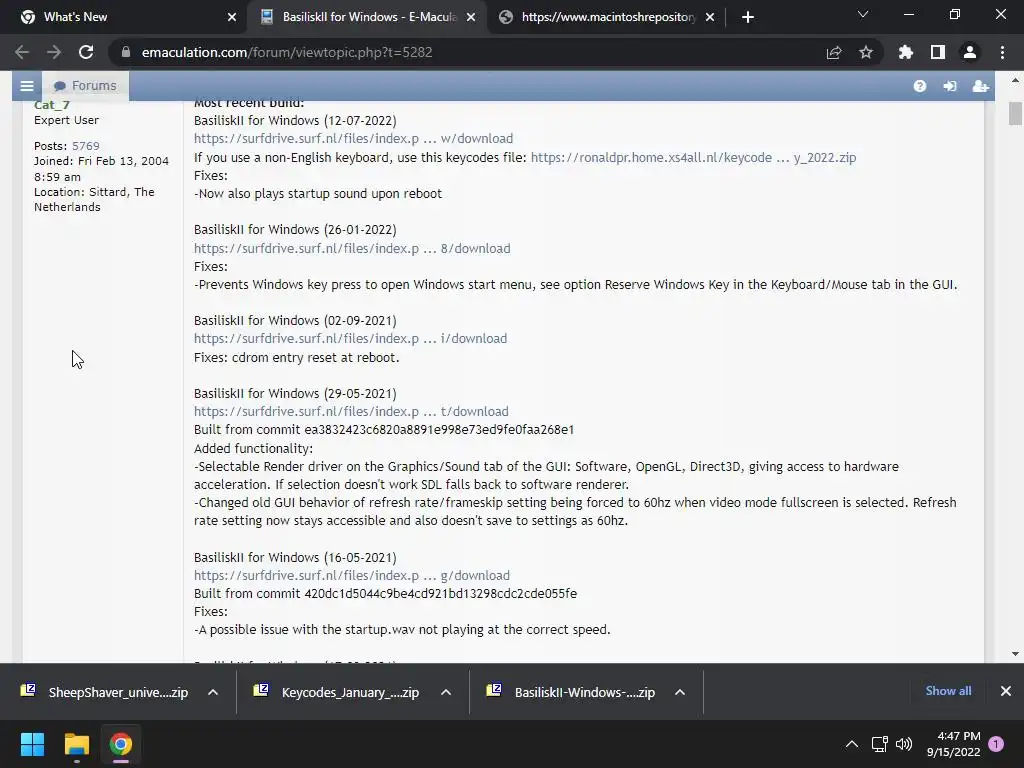The height and width of the screenshot is (768, 1024).
Task: Close the downloads bar
Action: [1006, 691]
